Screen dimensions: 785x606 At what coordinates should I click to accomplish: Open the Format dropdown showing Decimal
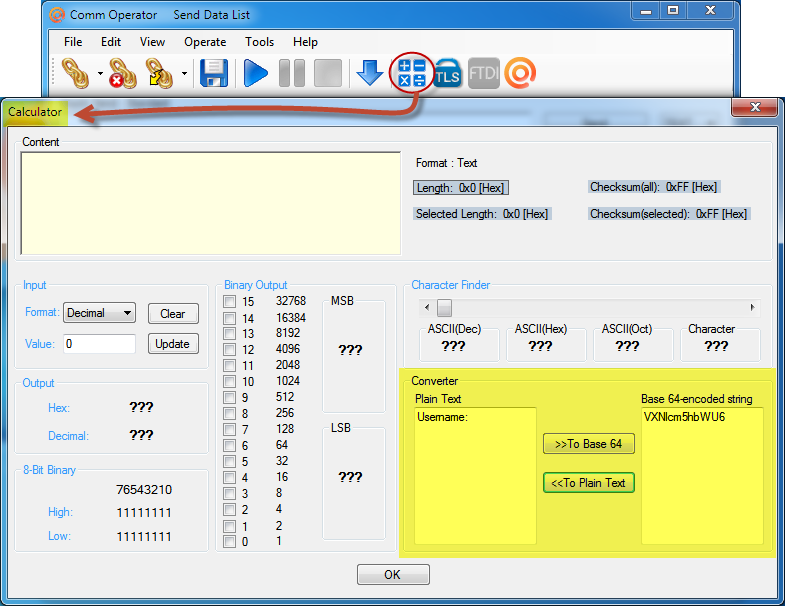(x=99, y=313)
